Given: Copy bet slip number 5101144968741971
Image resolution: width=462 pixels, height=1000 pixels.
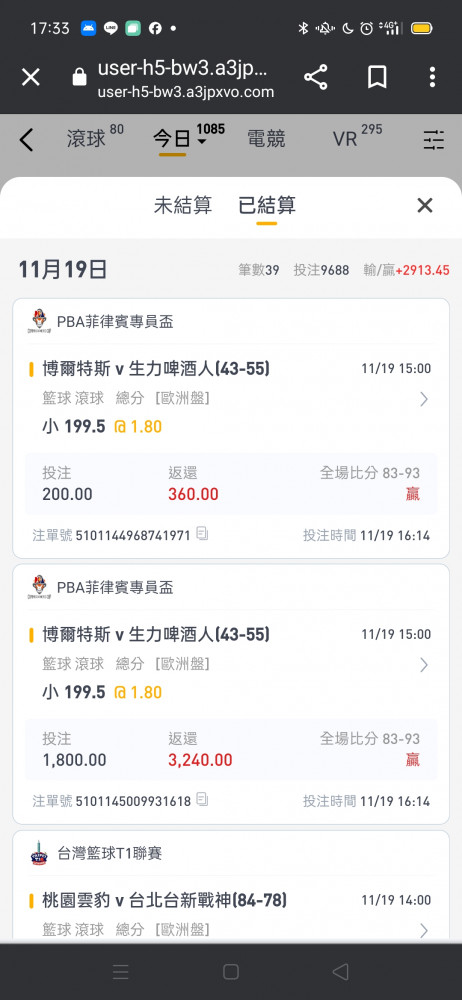Looking at the screenshot, I should (x=202, y=533).
